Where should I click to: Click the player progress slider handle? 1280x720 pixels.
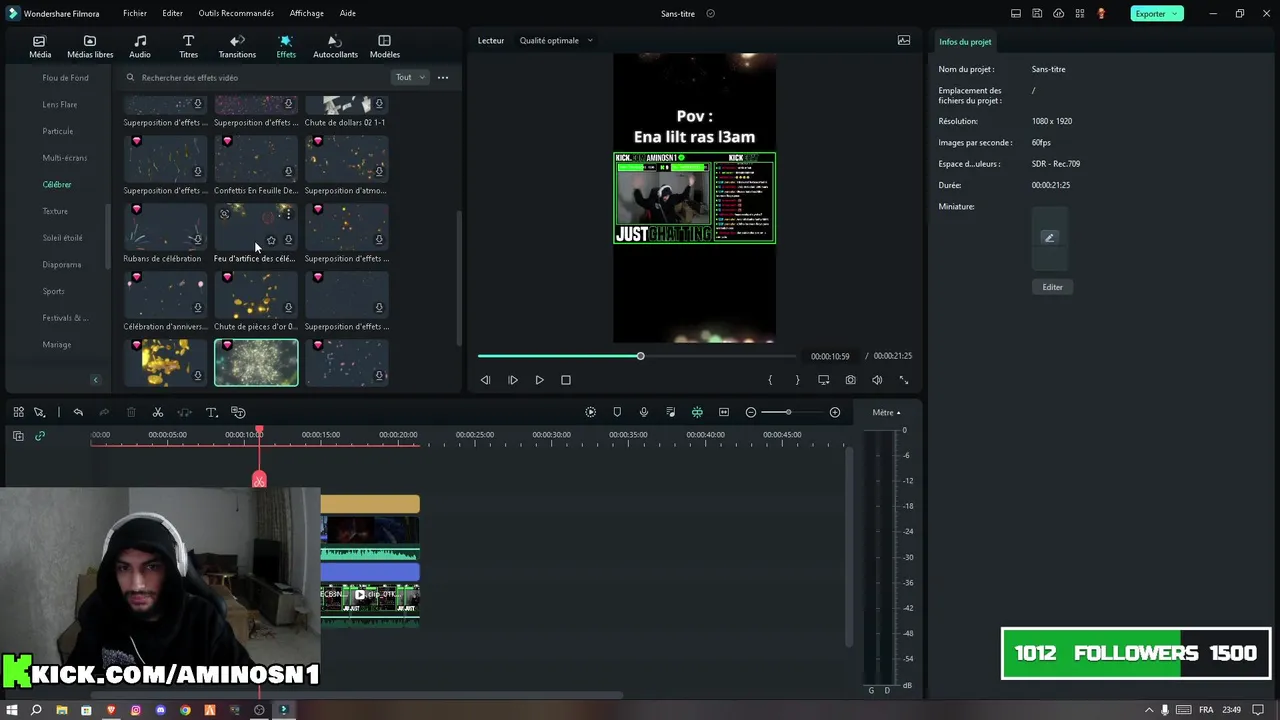pos(640,356)
